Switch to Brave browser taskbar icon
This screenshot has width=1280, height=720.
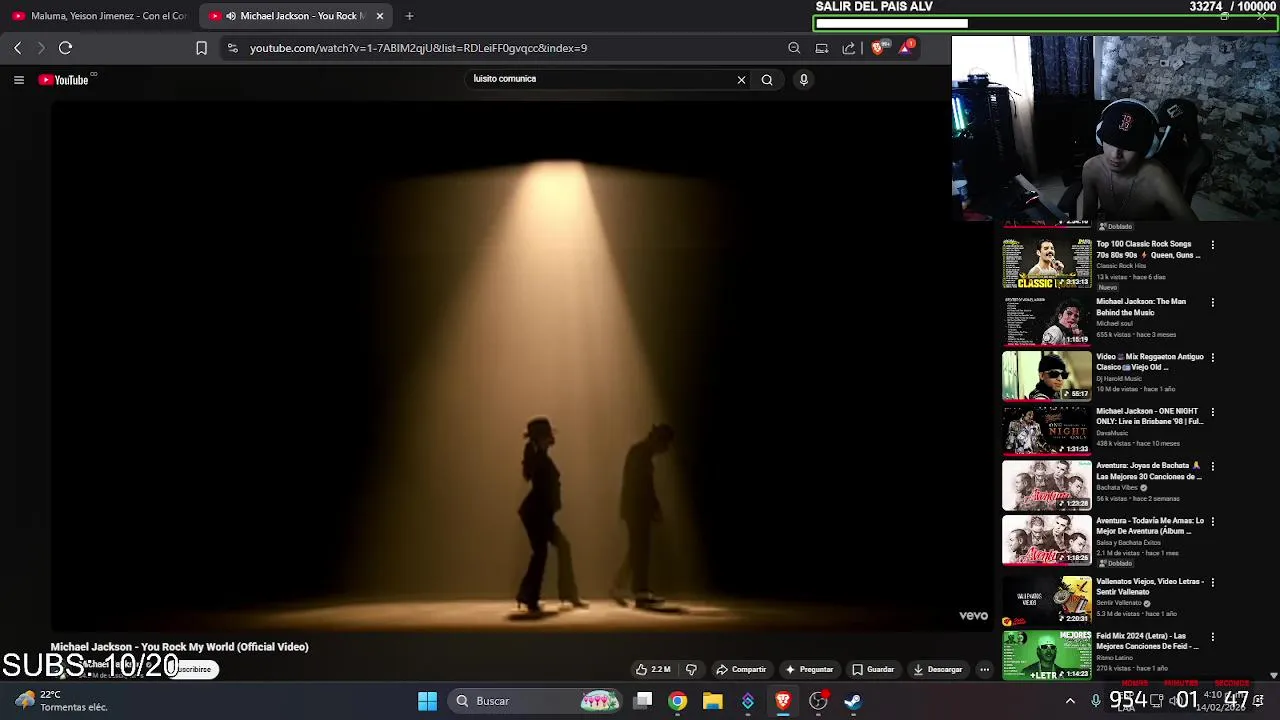[783, 701]
